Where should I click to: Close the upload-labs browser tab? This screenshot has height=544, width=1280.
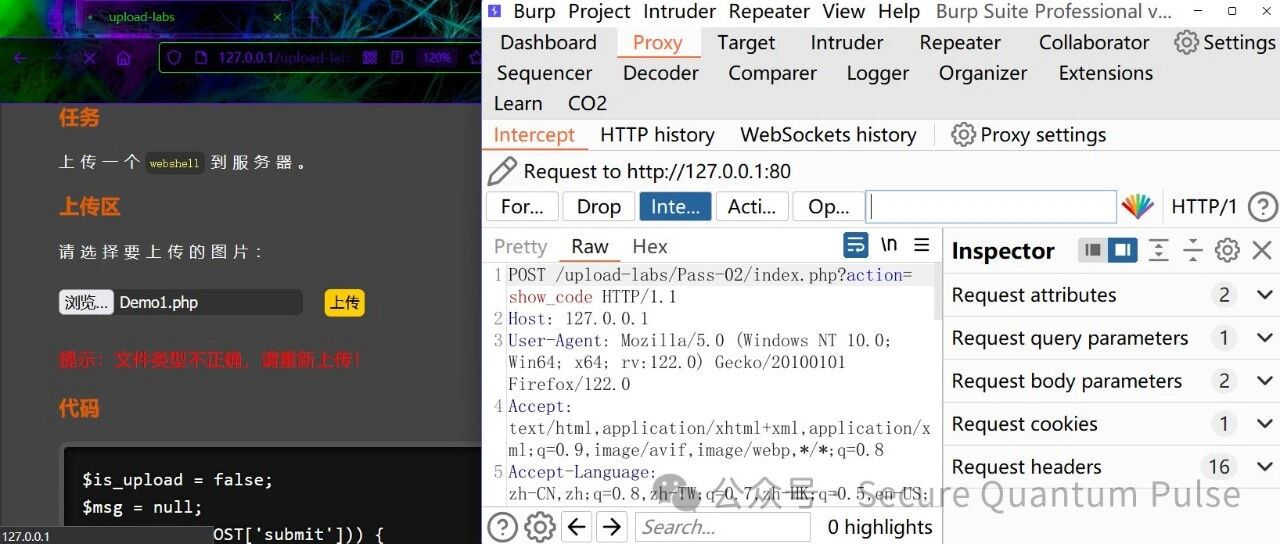tap(276, 17)
